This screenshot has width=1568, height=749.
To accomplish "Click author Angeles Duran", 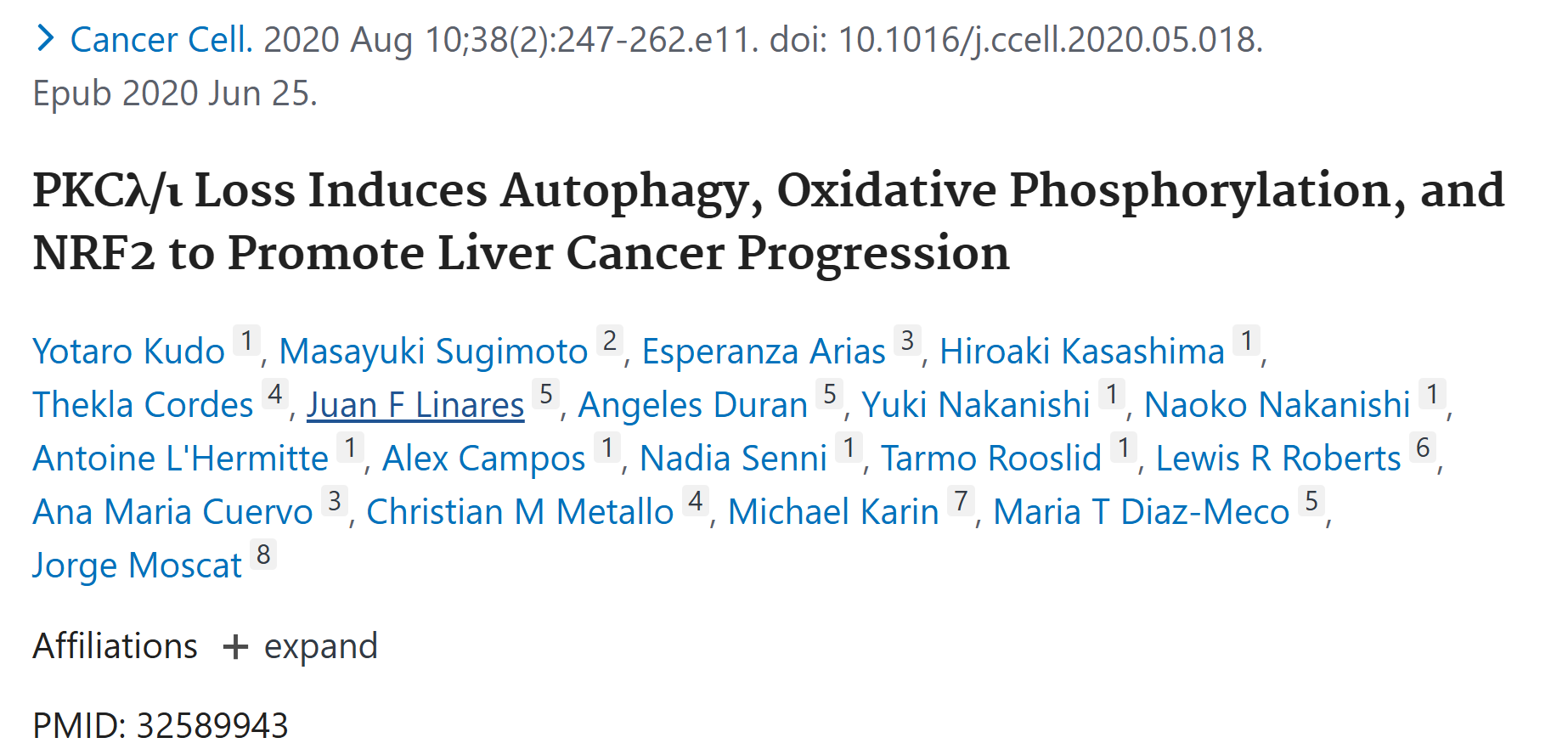I will [692, 405].
